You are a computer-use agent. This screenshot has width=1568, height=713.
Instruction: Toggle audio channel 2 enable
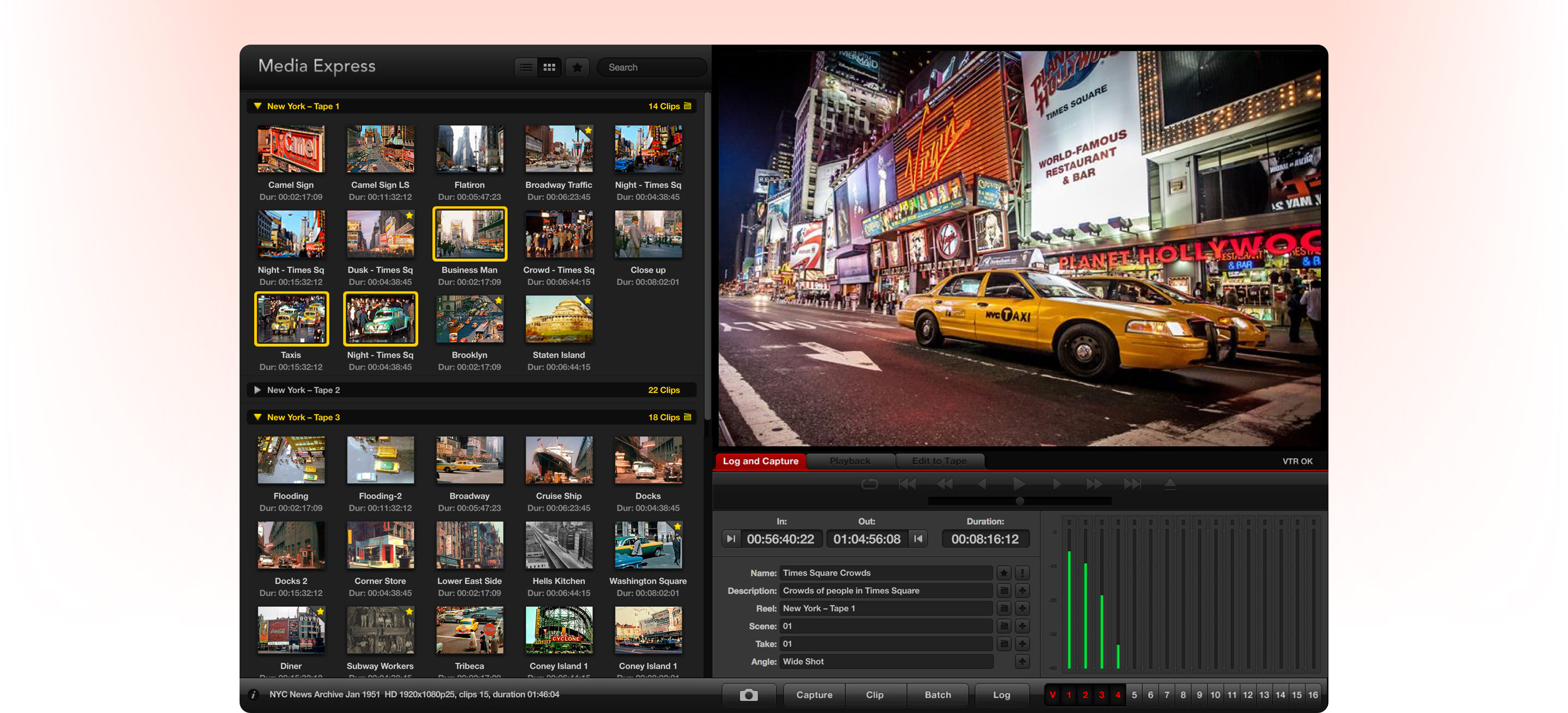[1085, 694]
